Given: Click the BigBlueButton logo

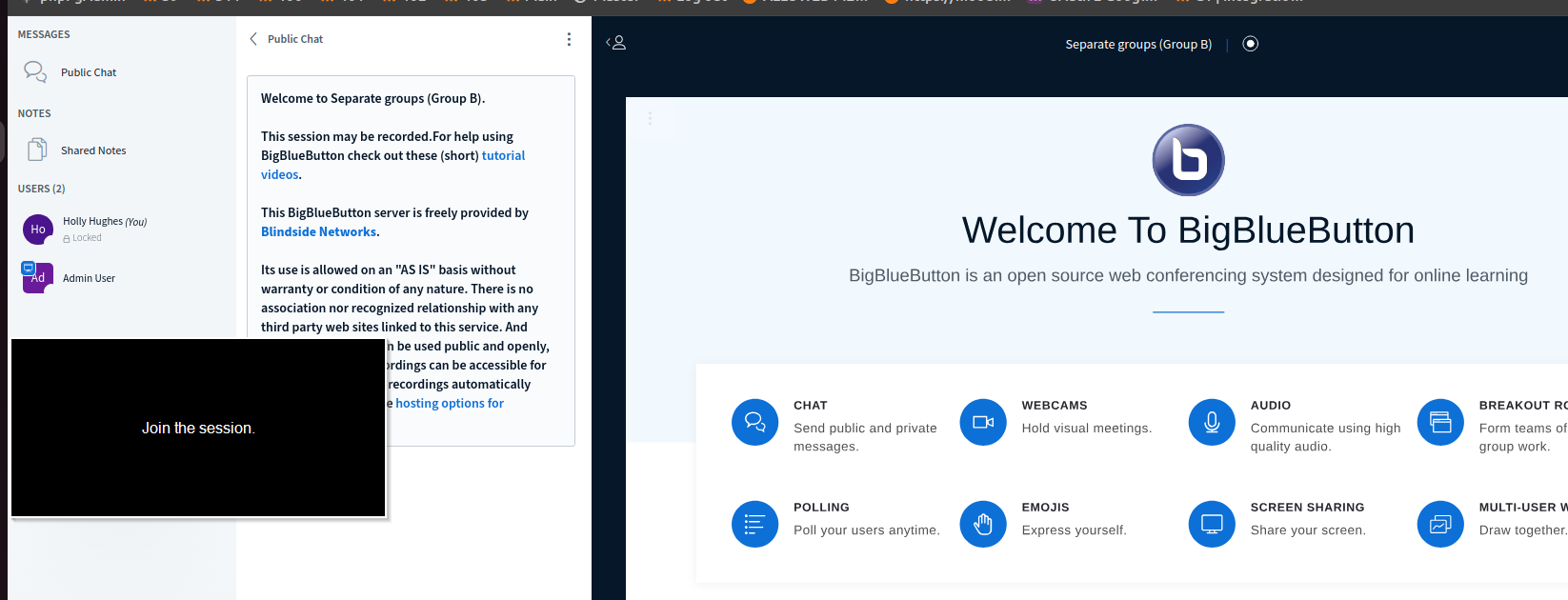Looking at the screenshot, I should click(1188, 160).
